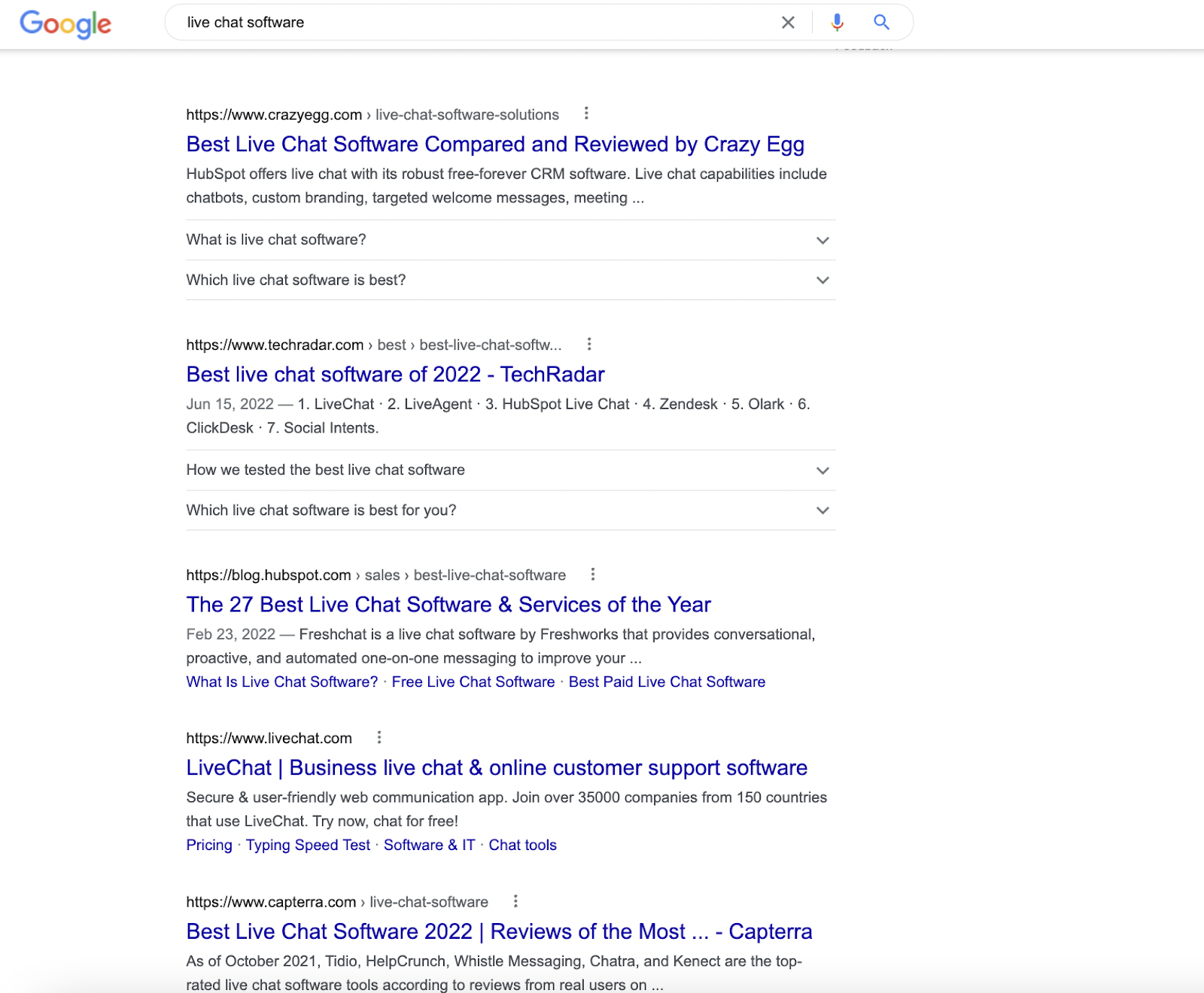Follow the 'Free Live Chat Software' sitelink
Image resolution: width=1204 pixels, height=993 pixels.
[473, 682]
